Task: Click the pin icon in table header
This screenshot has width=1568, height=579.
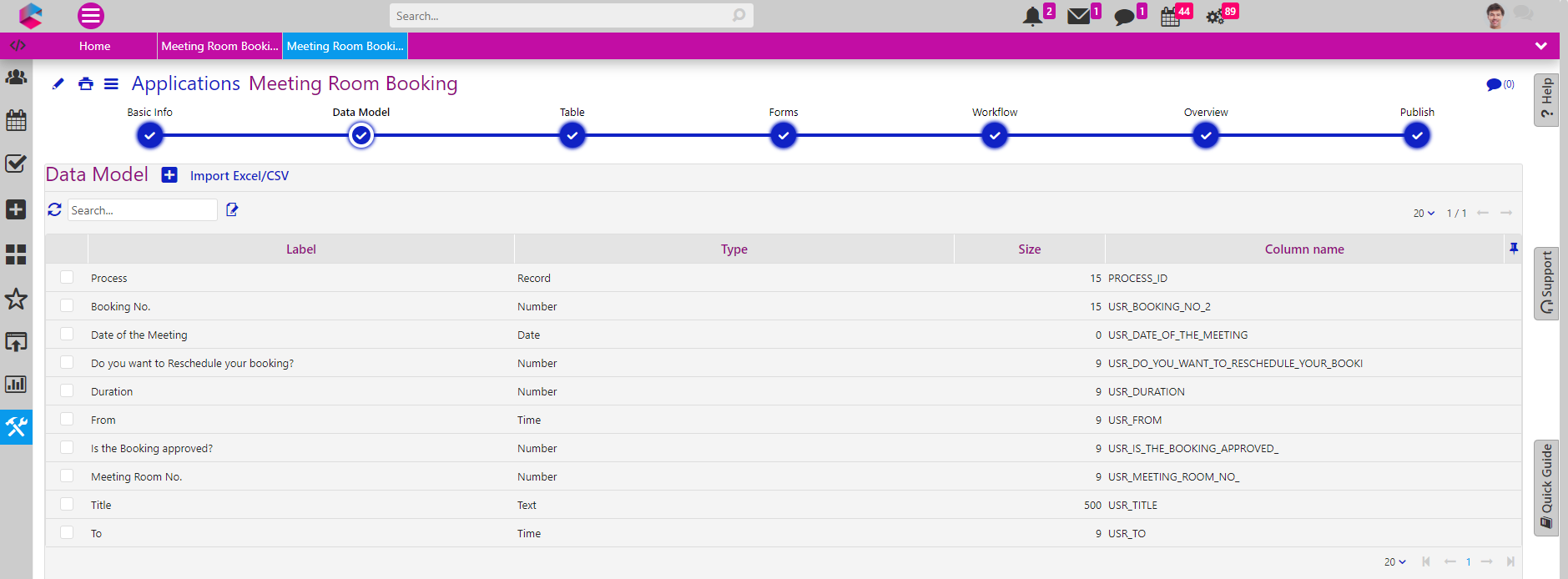Action: coord(1513,249)
